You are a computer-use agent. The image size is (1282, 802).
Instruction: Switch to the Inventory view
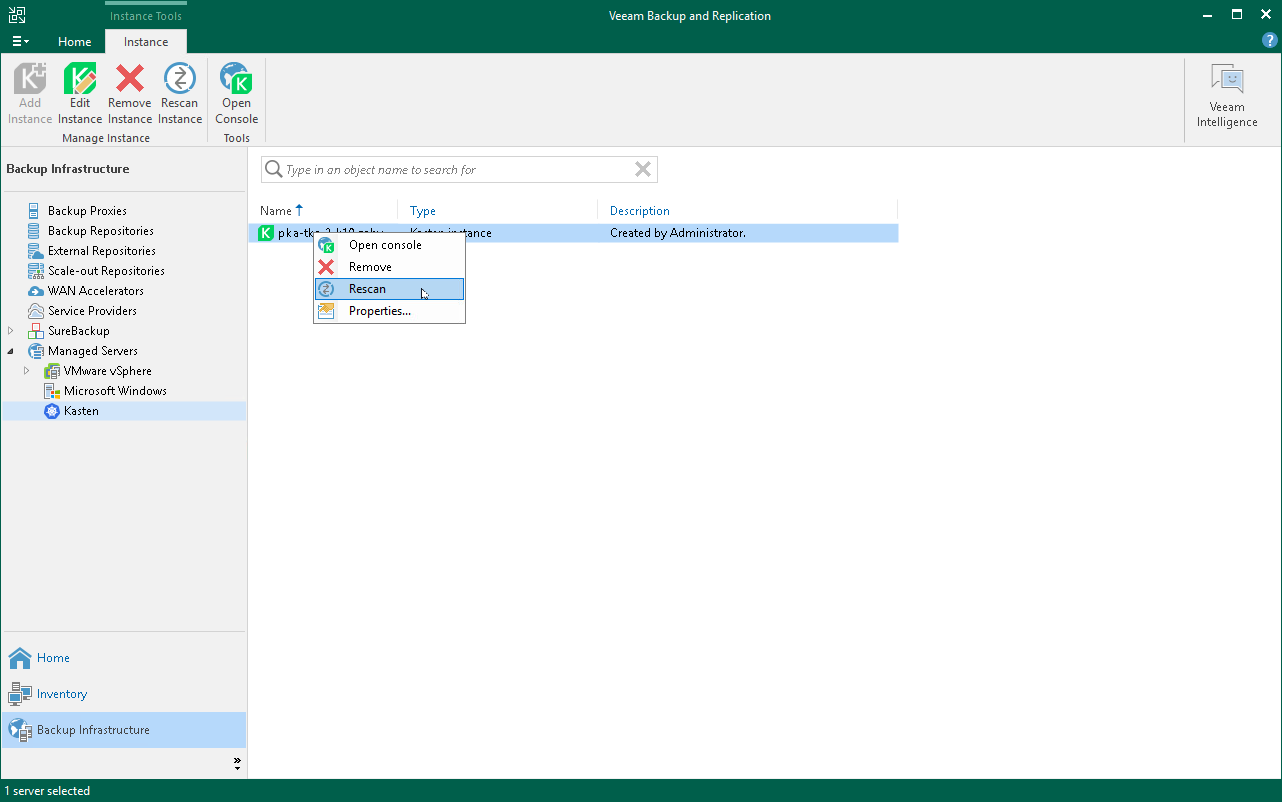[124, 694]
